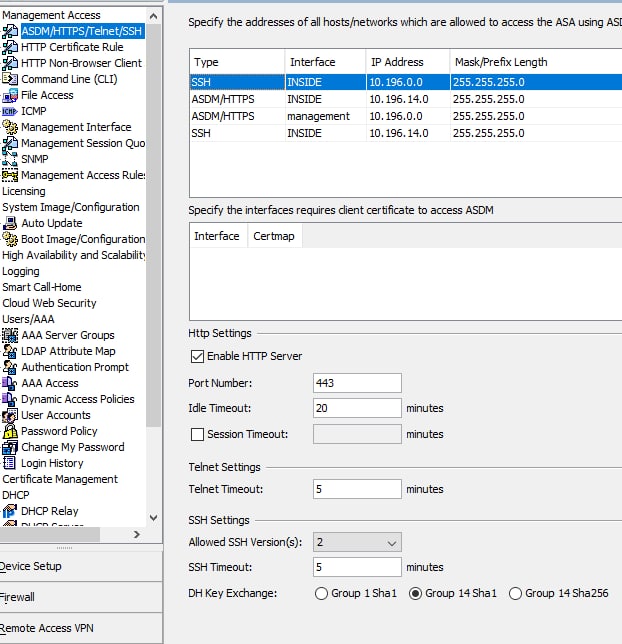Click the Auto Update icon

(10, 223)
